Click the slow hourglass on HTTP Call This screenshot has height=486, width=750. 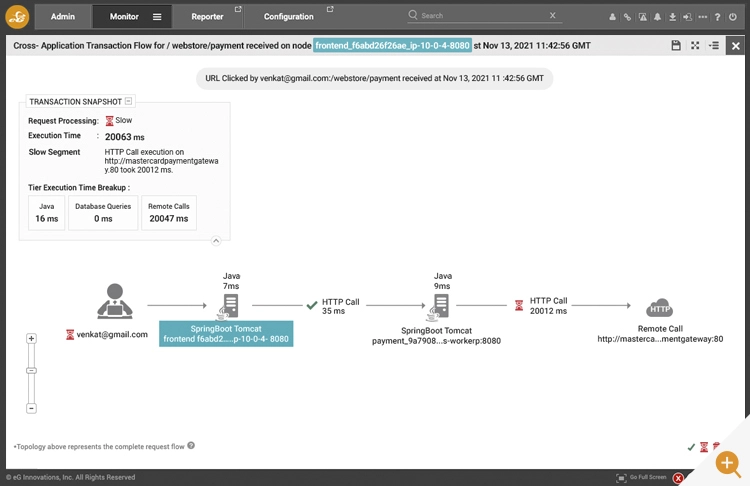pyautogui.click(x=519, y=305)
